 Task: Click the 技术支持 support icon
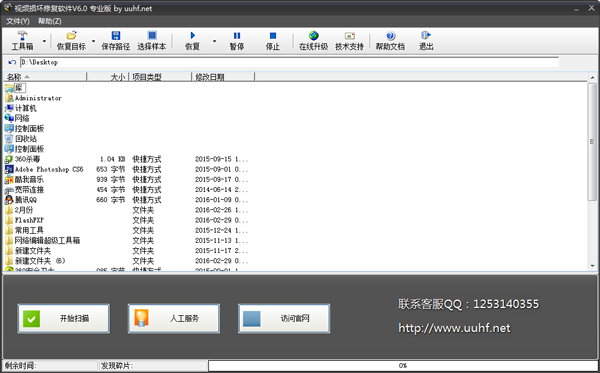pyautogui.click(x=350, y=36)
